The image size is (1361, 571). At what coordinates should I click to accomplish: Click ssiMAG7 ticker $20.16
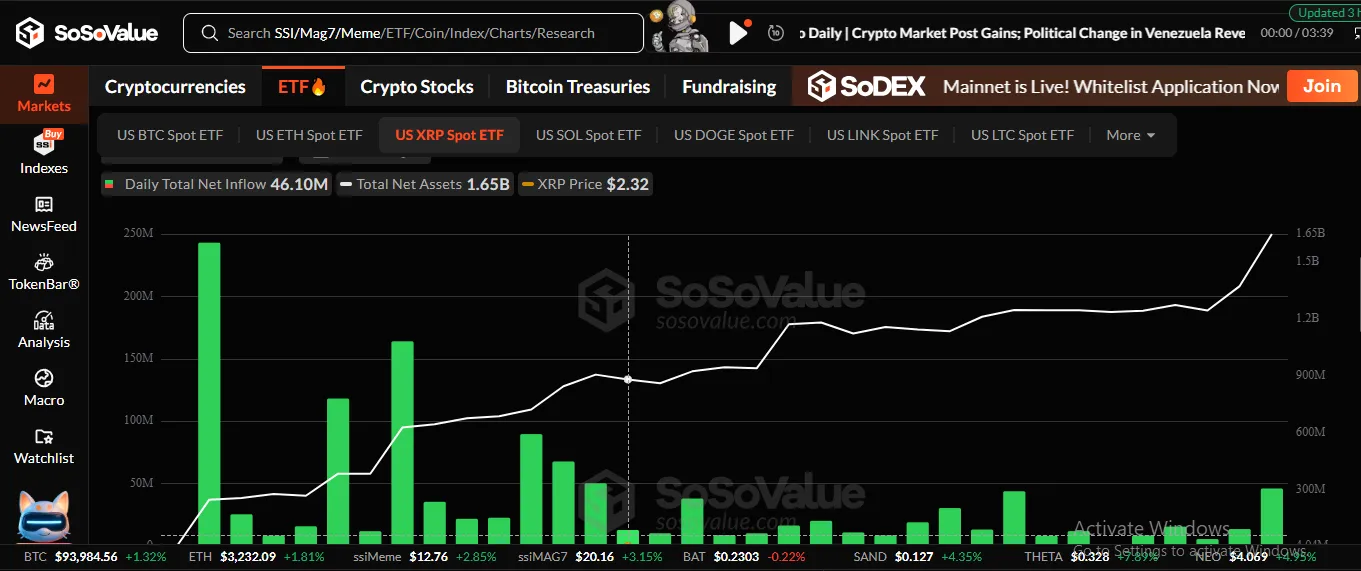[x=590, y=556]
